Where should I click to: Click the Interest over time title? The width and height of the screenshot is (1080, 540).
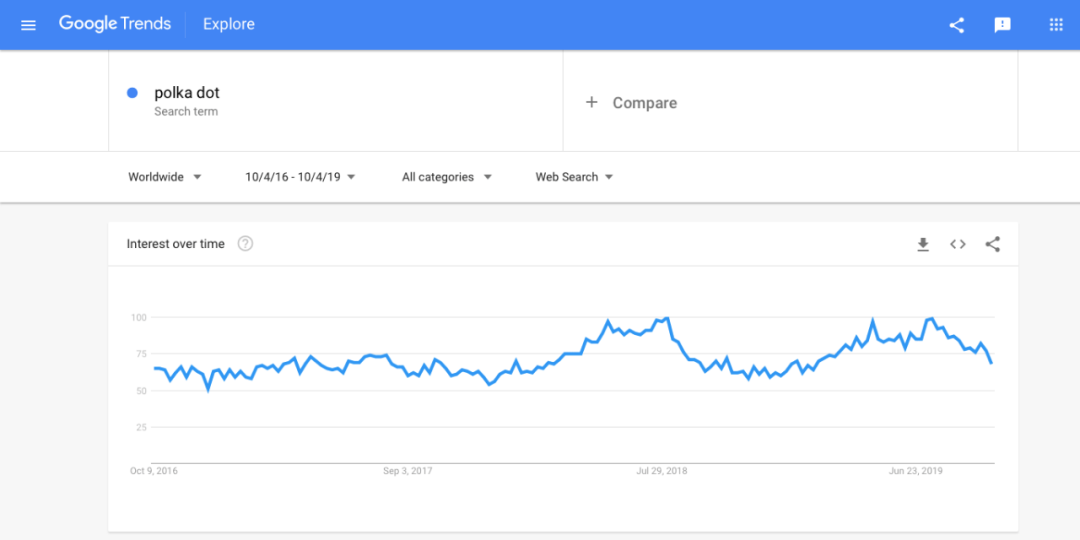coord(176,244)
